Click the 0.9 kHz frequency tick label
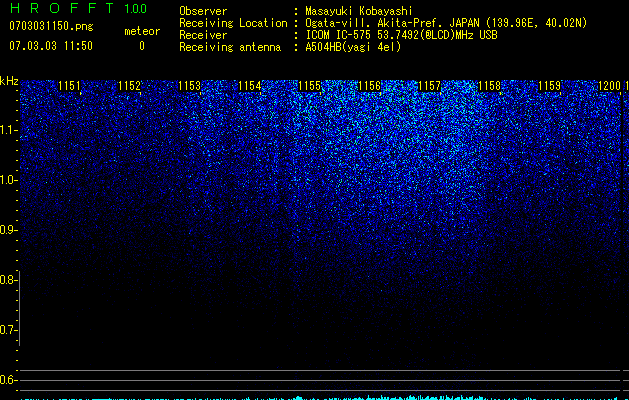Viewport: 629px width, 400px height. click(x=7, y=230)
